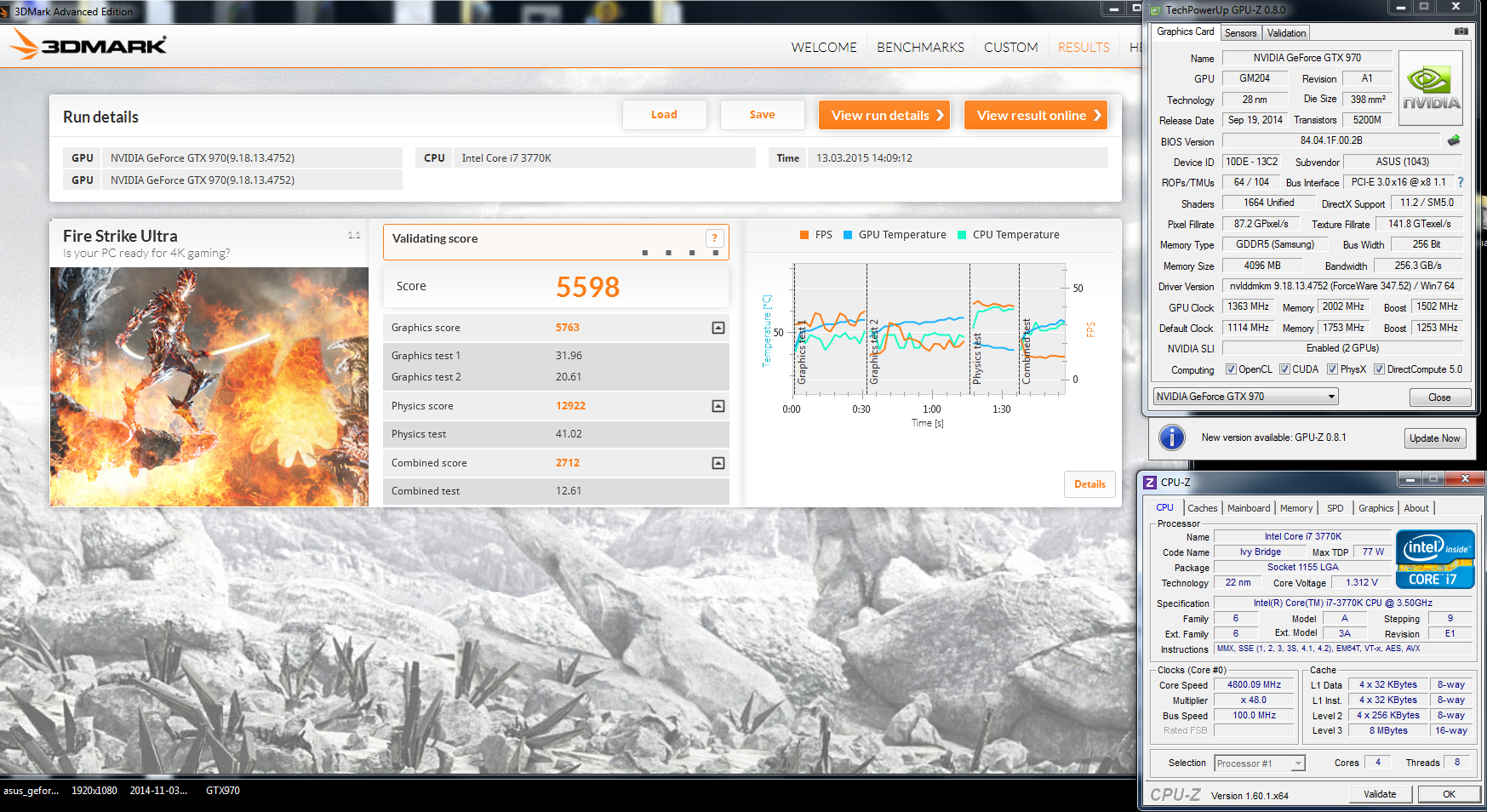Click the Bus Interface question mark
1487x812 pixels.
point(1461,182)
